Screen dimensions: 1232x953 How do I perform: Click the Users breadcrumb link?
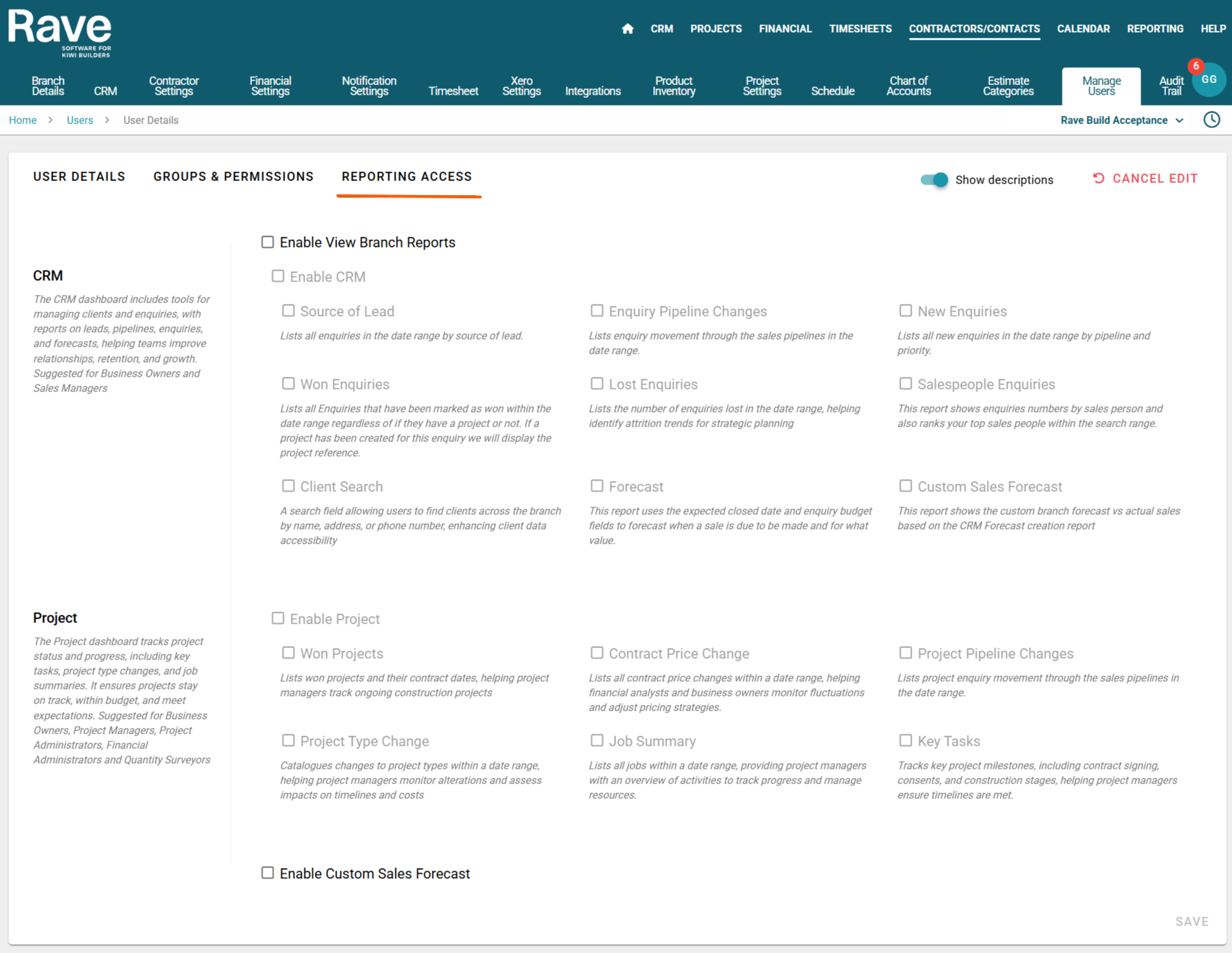click(80, 120)
